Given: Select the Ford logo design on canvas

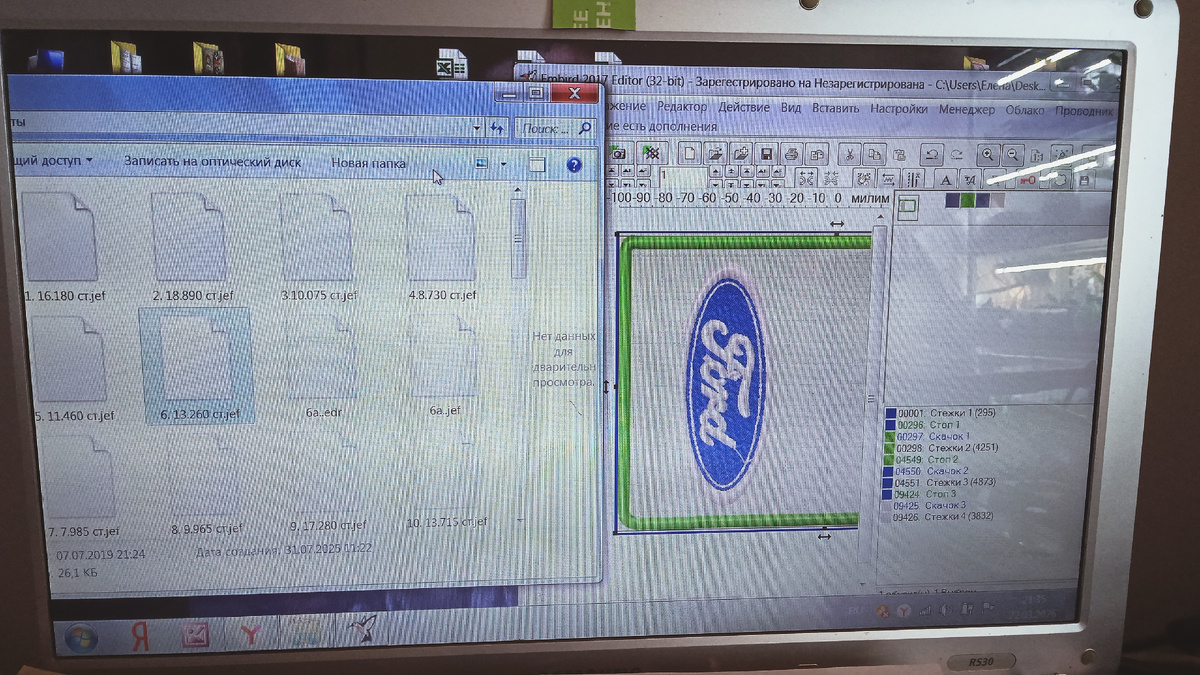Looking at the screenshot, I should (x=726, y=384).
